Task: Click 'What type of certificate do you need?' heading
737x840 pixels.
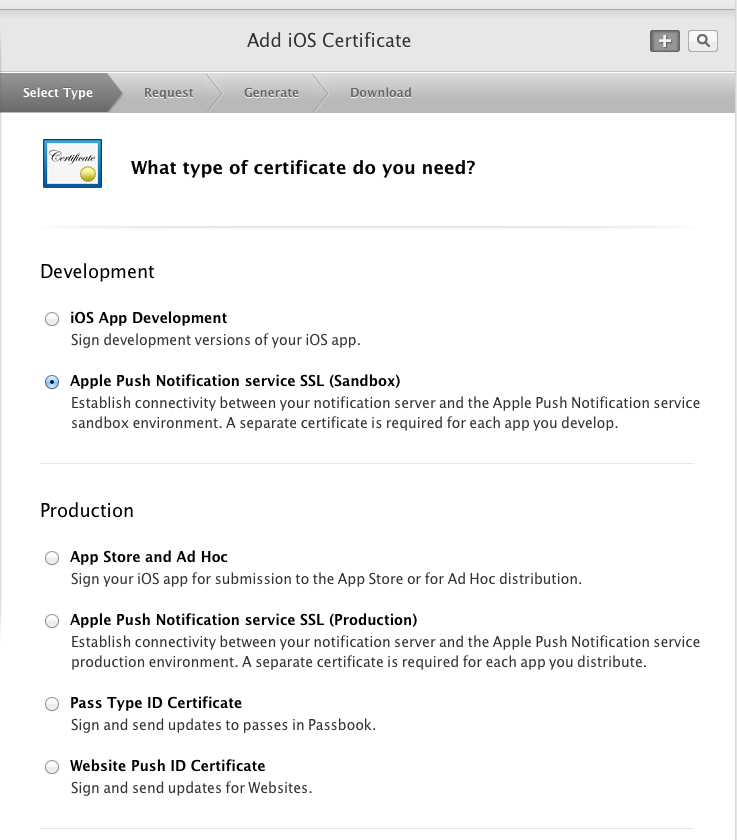Action: coord(303,168)
